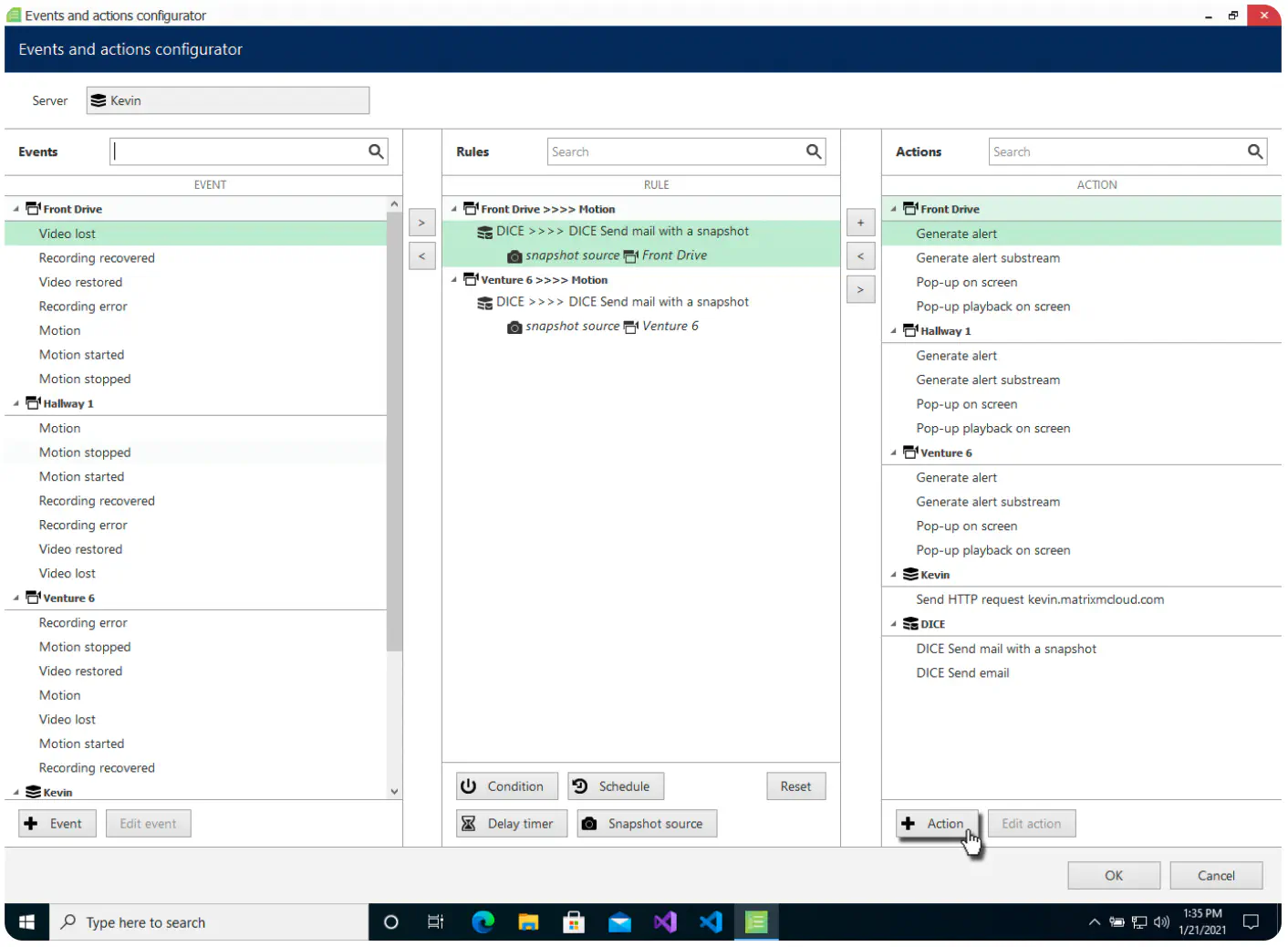Click the Edit action button
Image resolution: width=1288 pixels, height=947 pixels.
(1032, 823)
